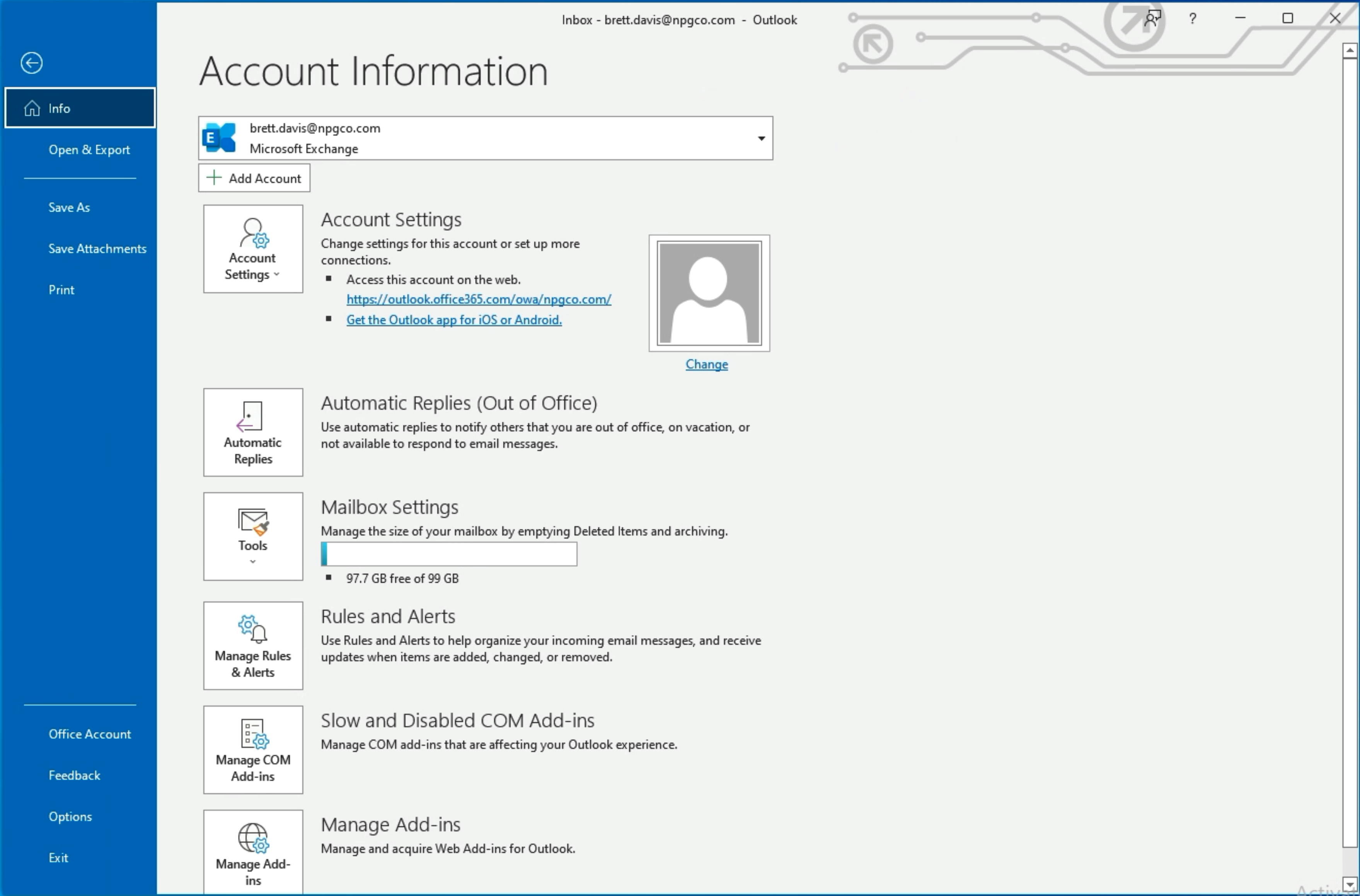The height and width of the screenshot is (896, 1360).
Task: Click the Account Information heading
Action: (374, 72)
